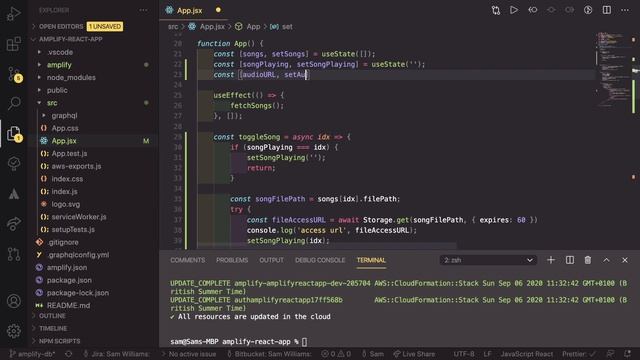
Task: Open App.test.js in the explorer
Action: point(69,153)
